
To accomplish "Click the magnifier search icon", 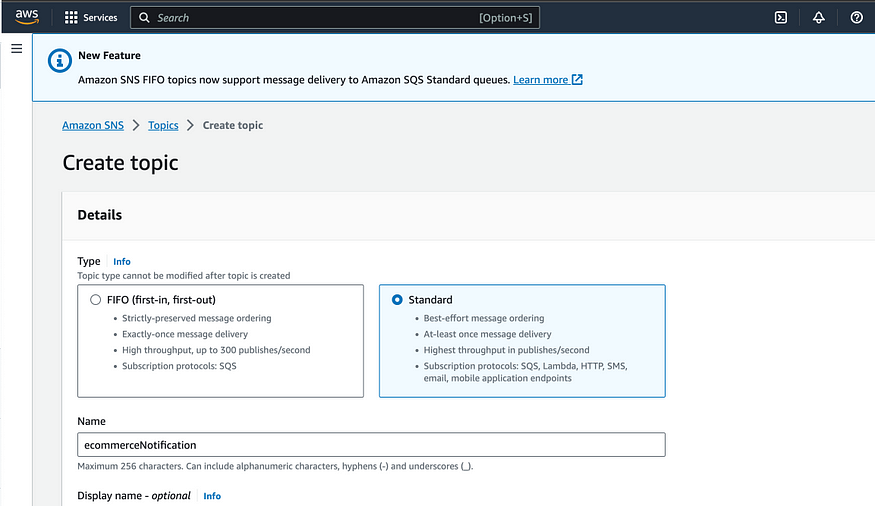I will pyautogui.click(x=145, y=18).
